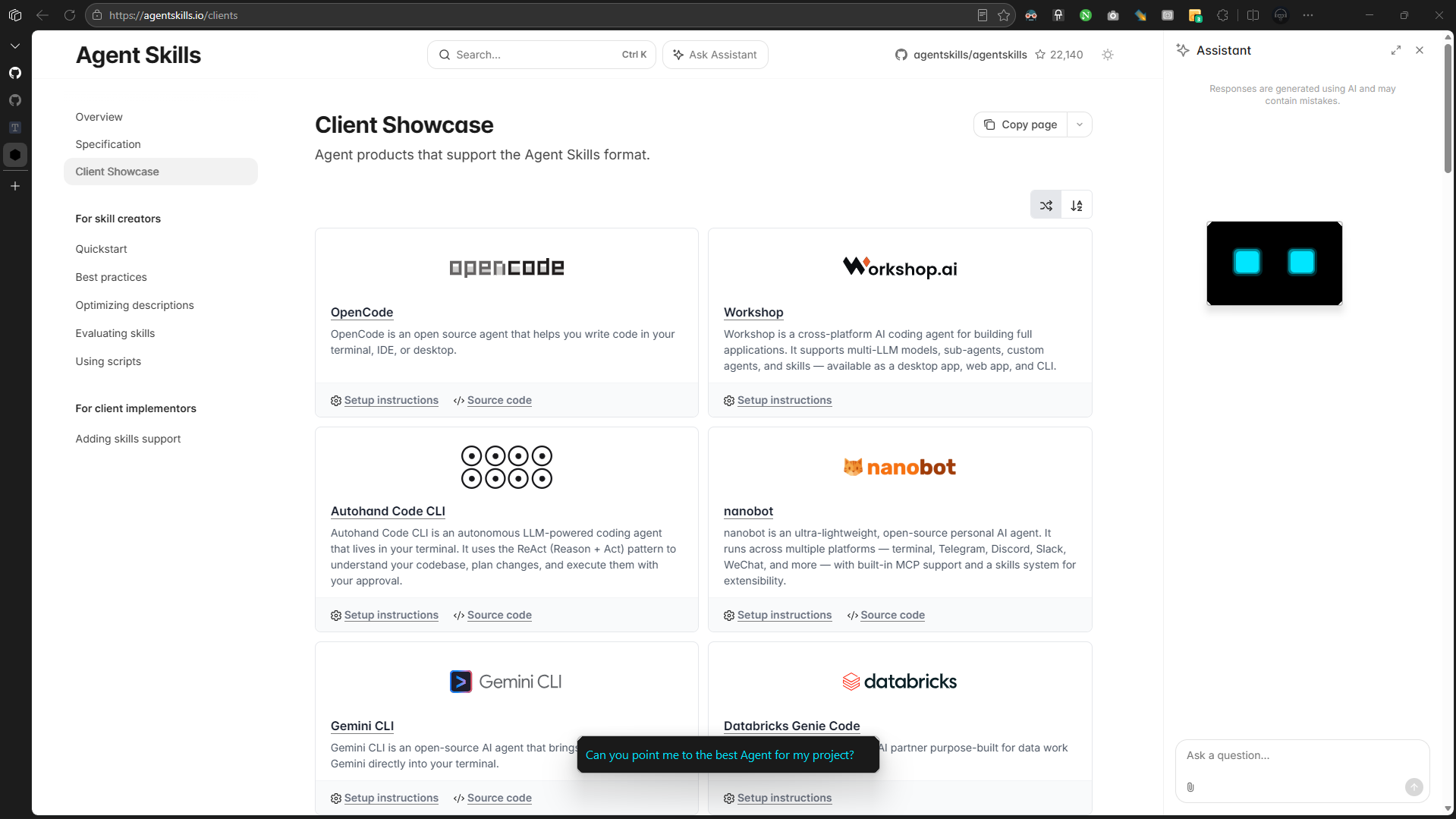Screen dimensions: 1456x819
Task: Open Gemini CLI Setup instructions
Action: coord(391,798)
